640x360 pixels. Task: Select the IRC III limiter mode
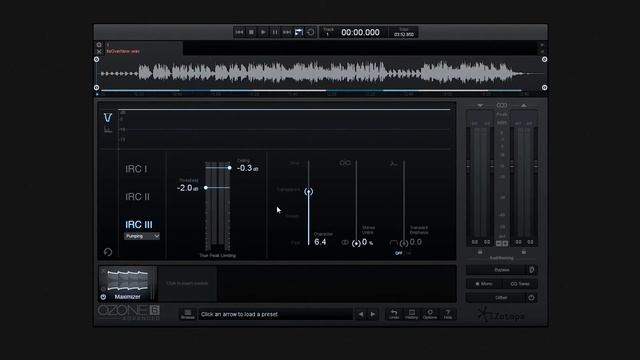point(139,224)
